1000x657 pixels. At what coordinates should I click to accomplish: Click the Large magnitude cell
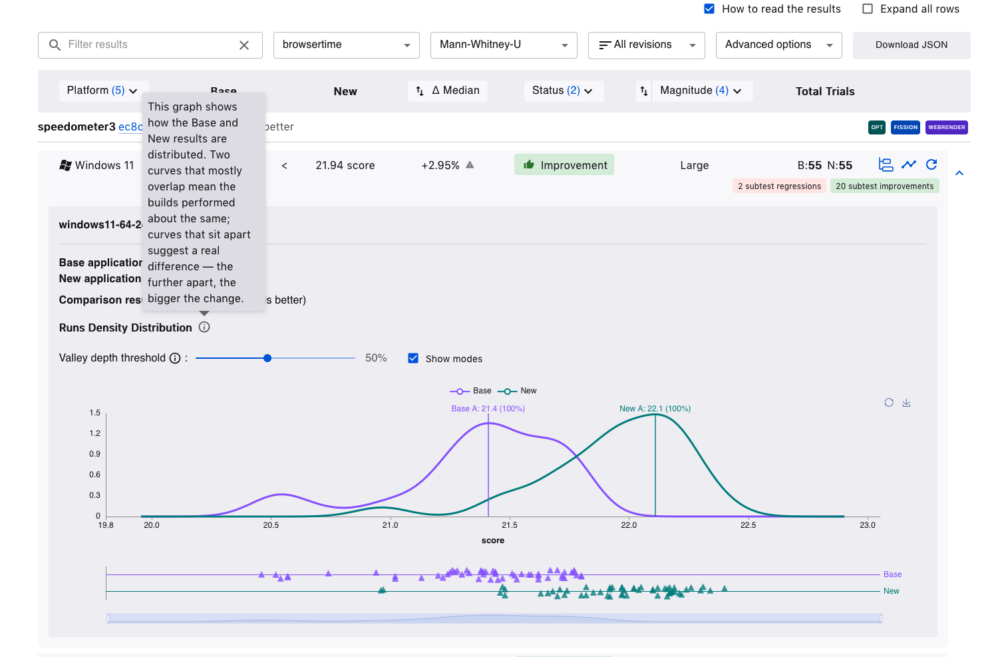click(695, 165)
